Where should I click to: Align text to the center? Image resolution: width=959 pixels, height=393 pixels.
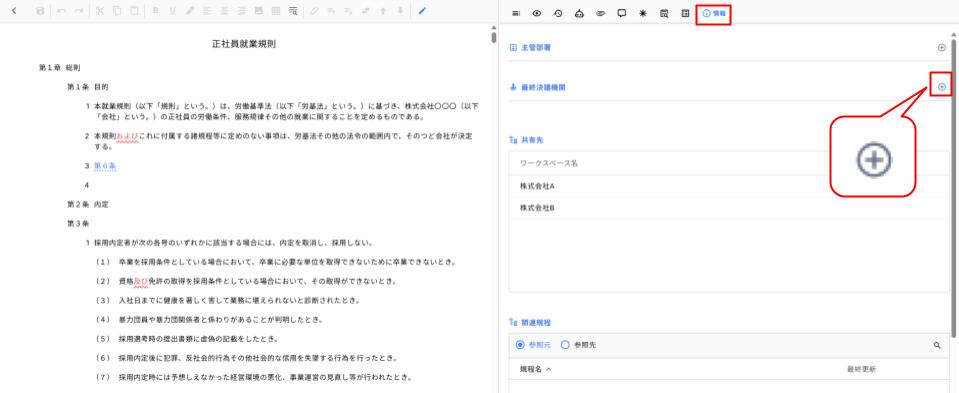(x=224, y=11)
